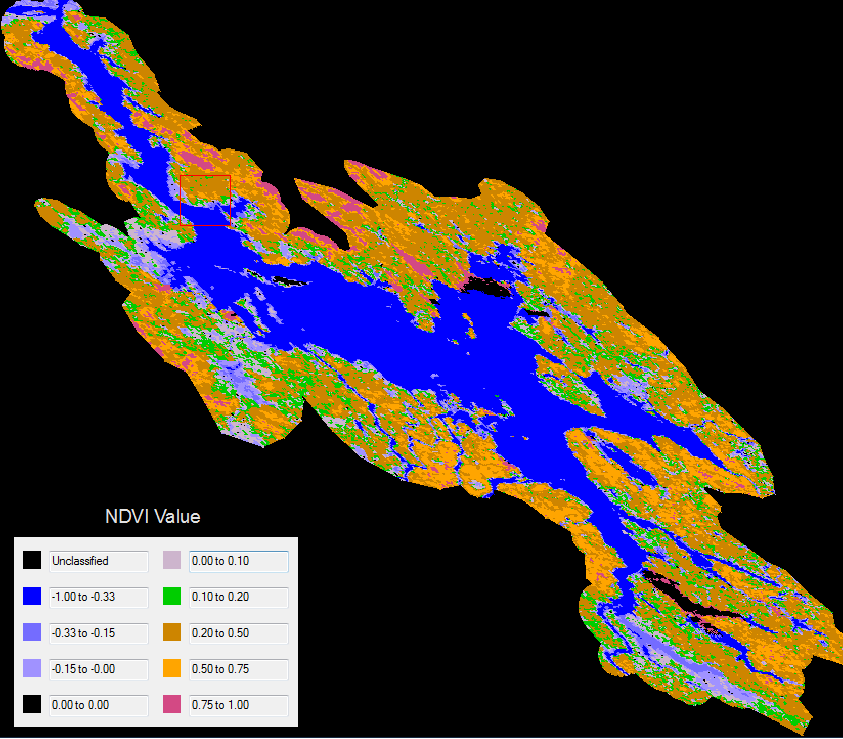843x739 pixels.
Task: Click the 0.00 to 0.10 label field
Action: point(239,561)
